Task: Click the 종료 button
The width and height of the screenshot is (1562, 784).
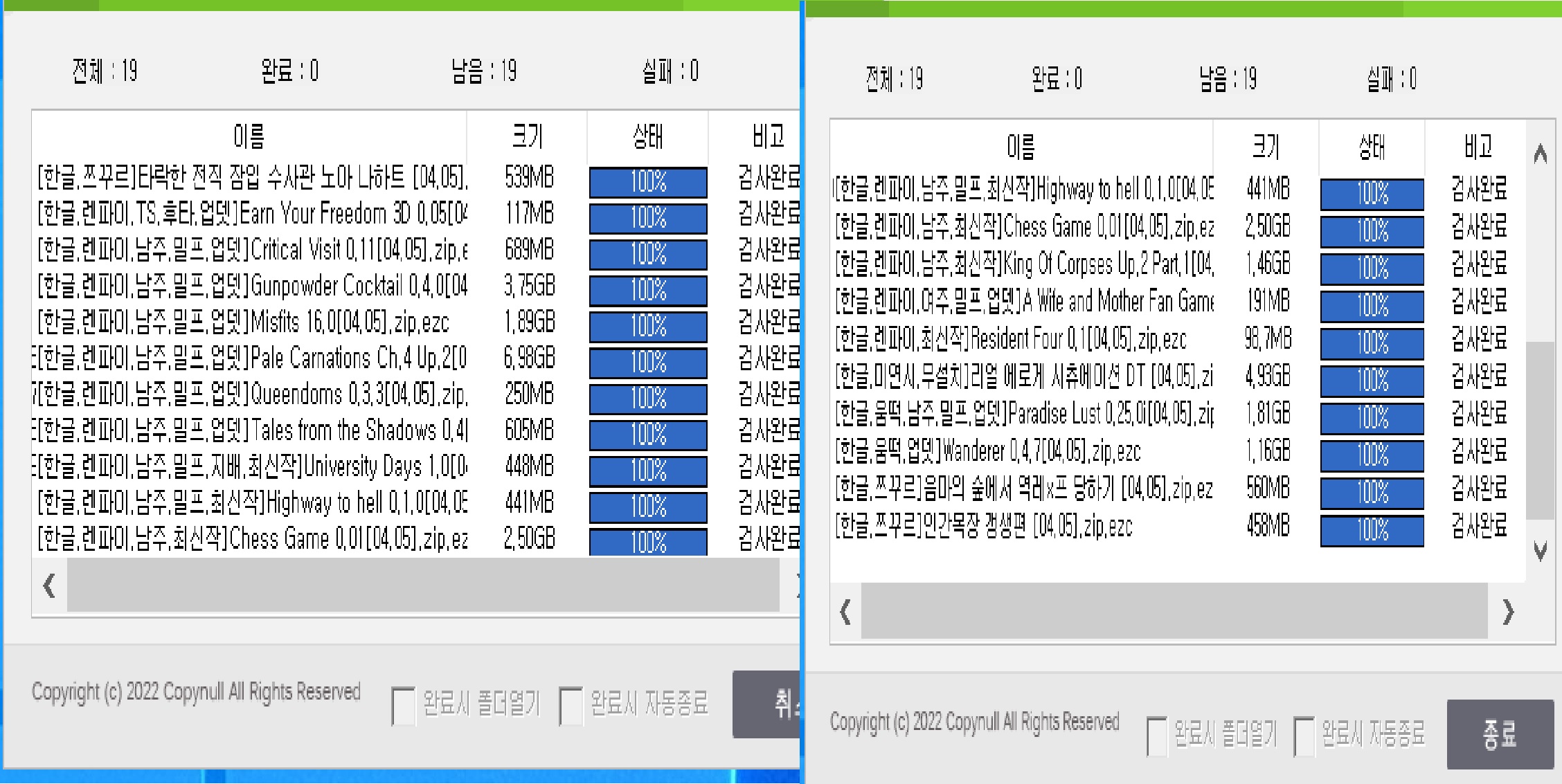Action: click(1500, 734)
